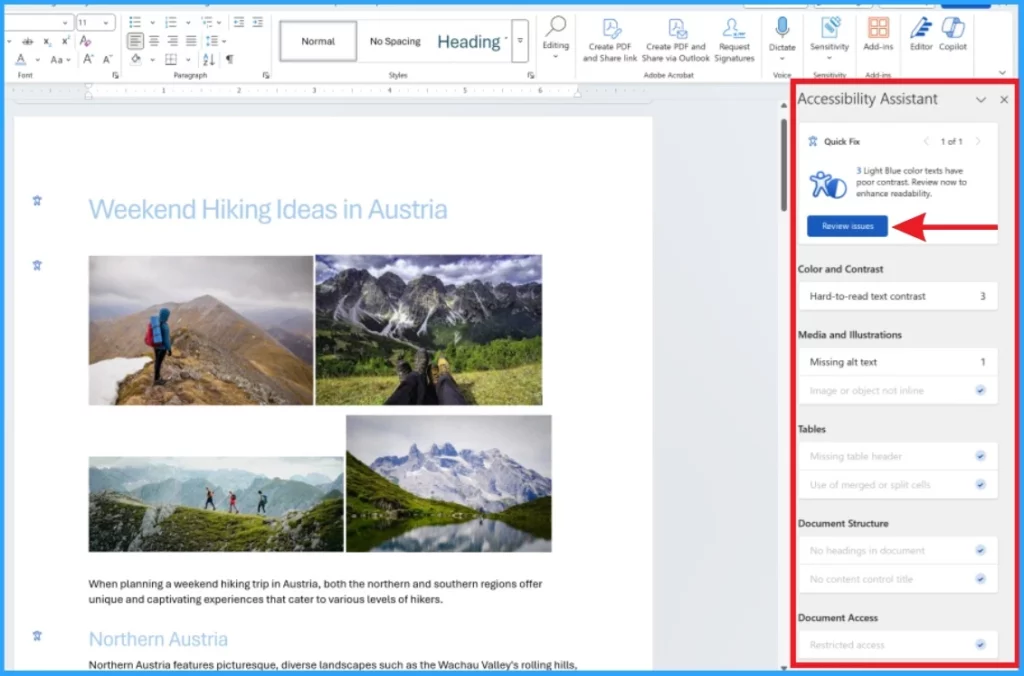Click the paragraph shading bucket icon
Viewport: 1024px width, 676px height.
tap(136, 59)
